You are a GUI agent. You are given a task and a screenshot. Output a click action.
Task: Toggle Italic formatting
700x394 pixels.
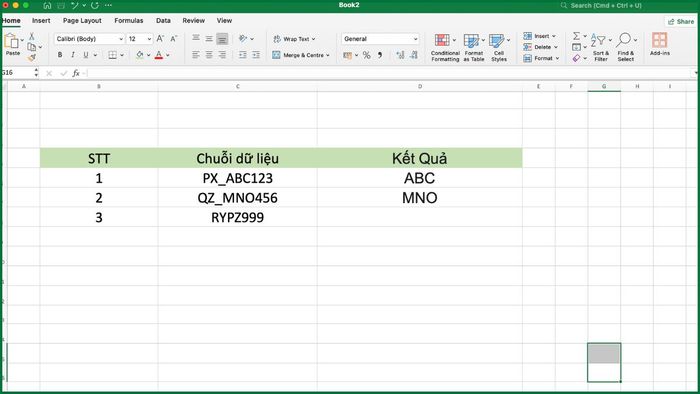[72, 55]
